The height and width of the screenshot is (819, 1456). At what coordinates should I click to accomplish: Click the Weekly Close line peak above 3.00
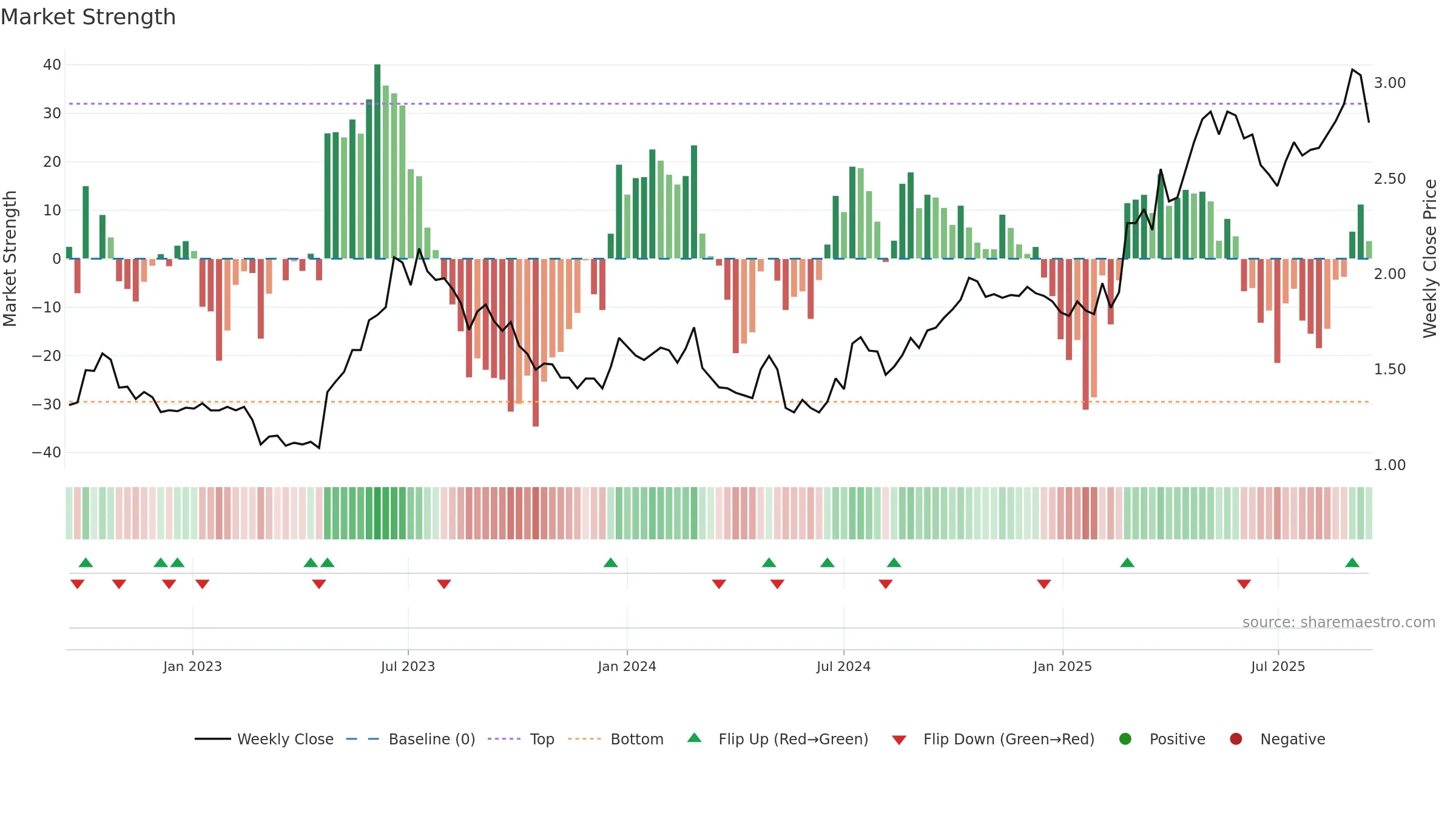1352,70
